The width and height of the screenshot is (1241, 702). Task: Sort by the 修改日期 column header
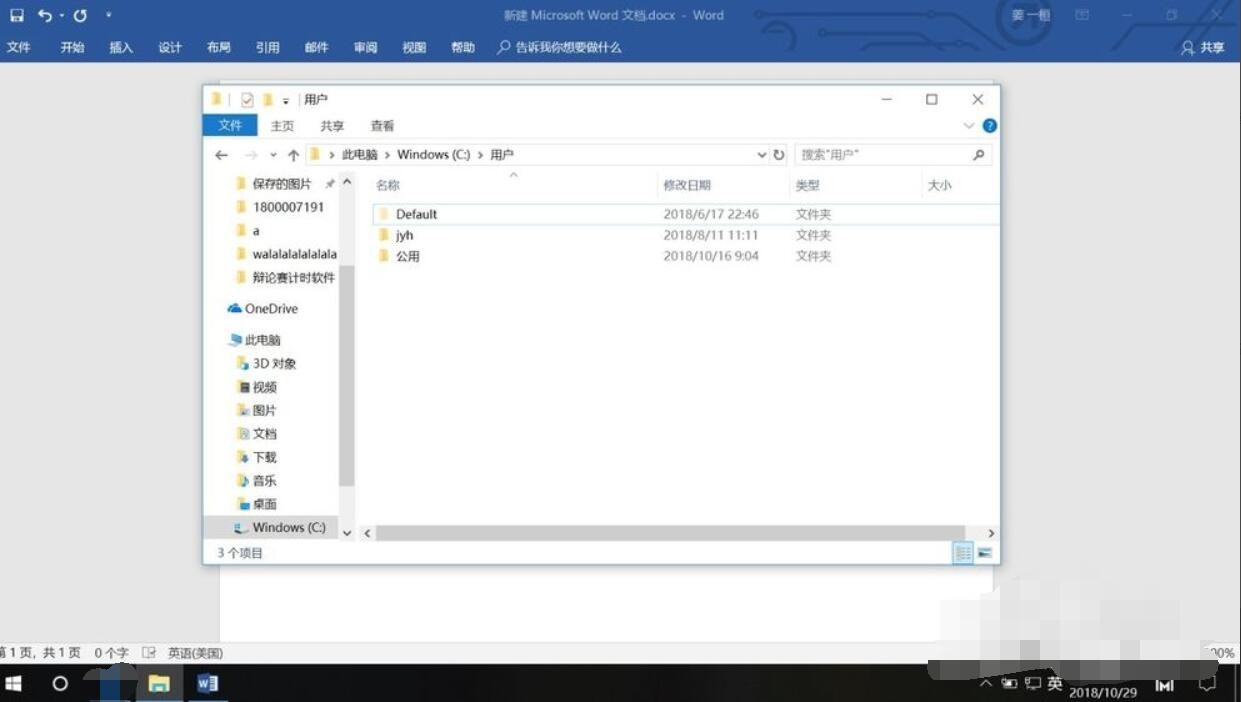click(687, 185)
